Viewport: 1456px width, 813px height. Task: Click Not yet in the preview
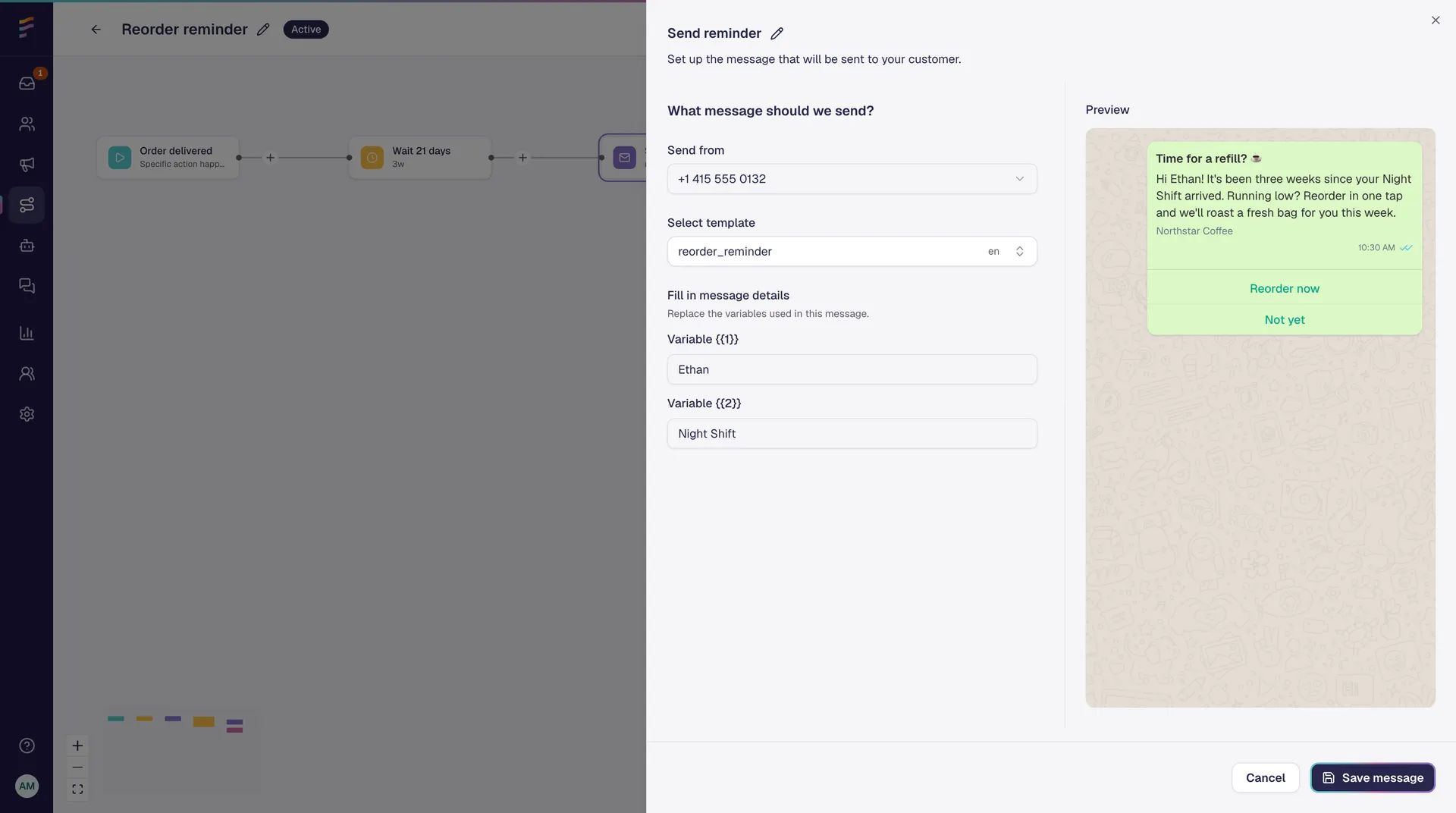click(x=1284, y=320)
